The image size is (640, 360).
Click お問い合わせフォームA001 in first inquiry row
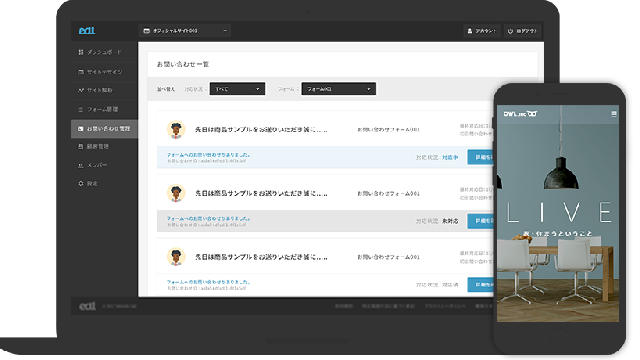point(388,130)
